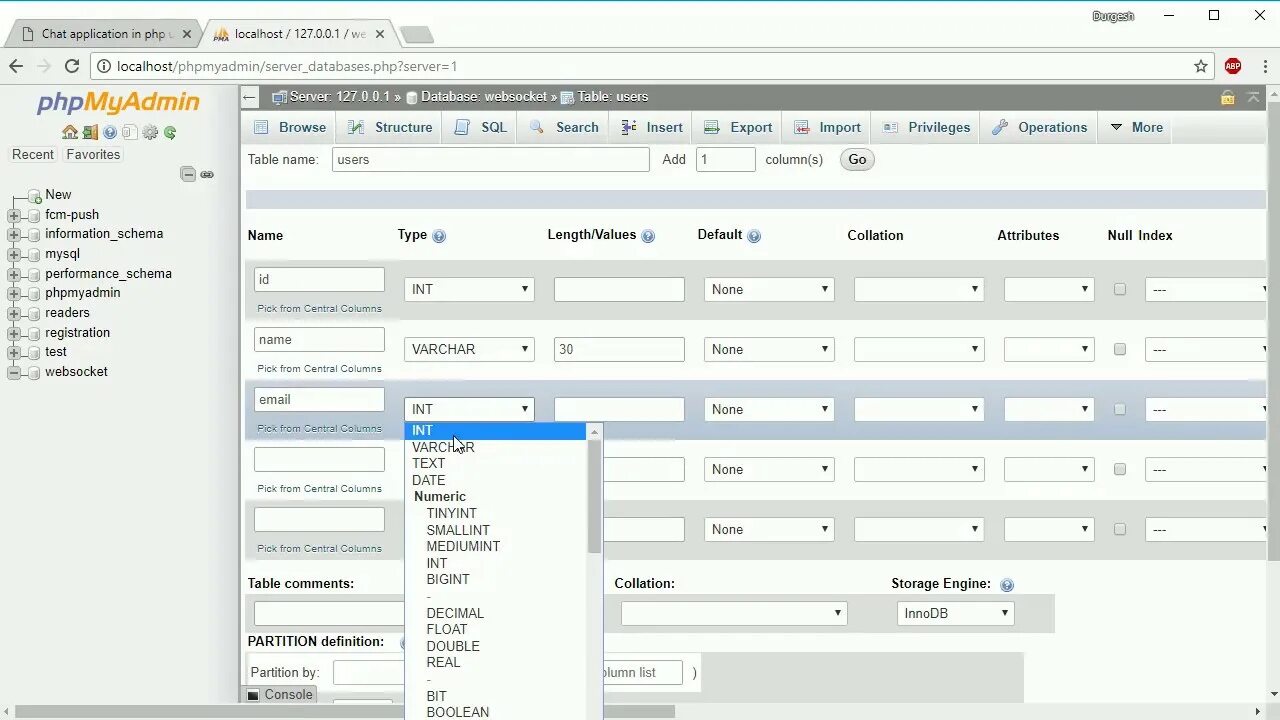Click the browser reload button
Viewport: 1280px width, 720px height.
(x=72, y=66)
